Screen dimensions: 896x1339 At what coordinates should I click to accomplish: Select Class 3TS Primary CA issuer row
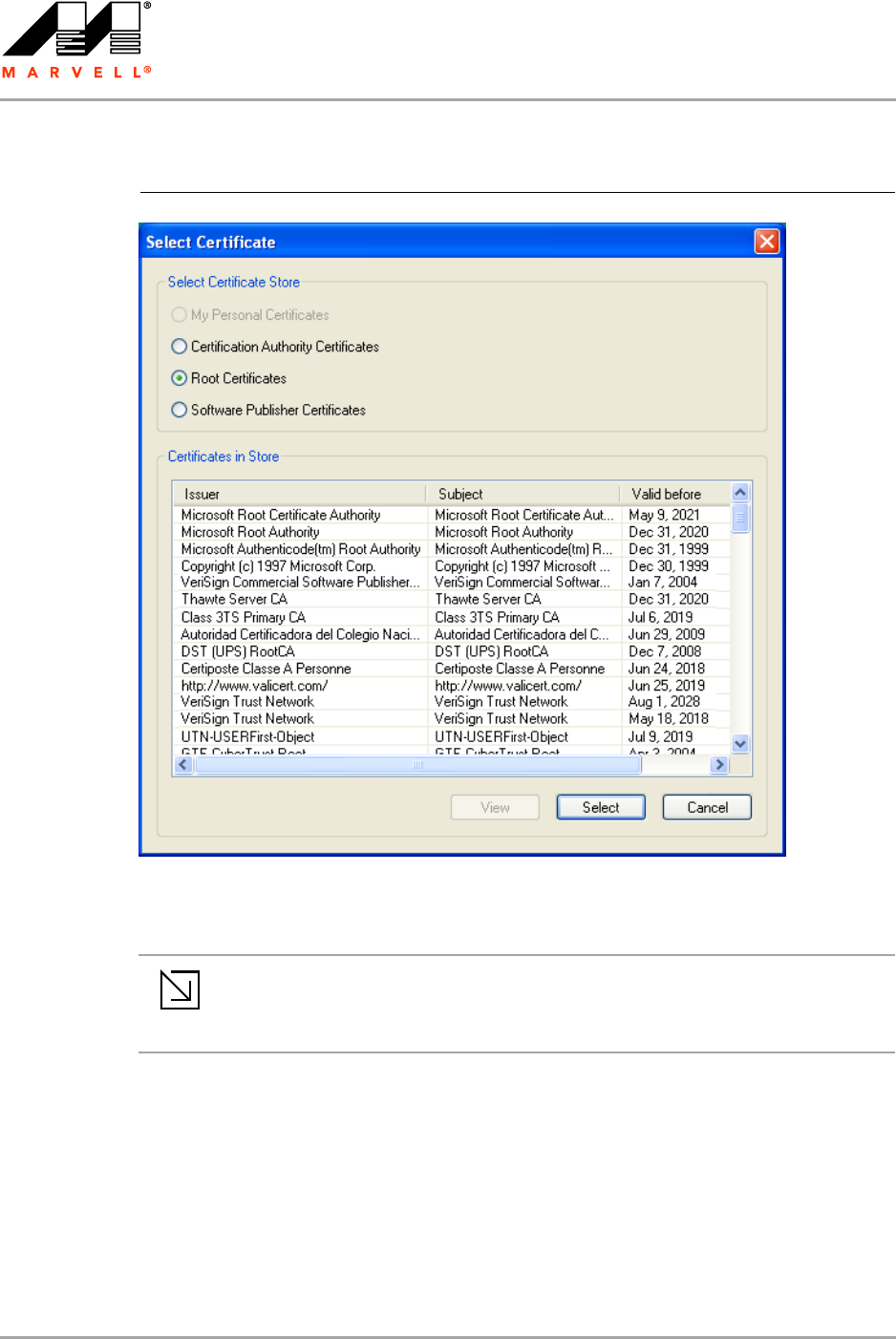[244, 617]
